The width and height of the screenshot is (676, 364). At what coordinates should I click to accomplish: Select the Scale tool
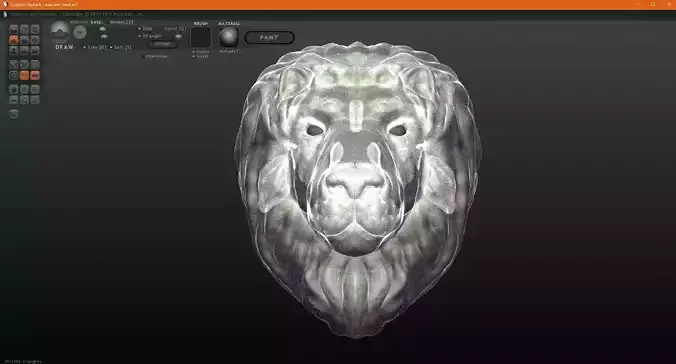click(x=35, y=29)
